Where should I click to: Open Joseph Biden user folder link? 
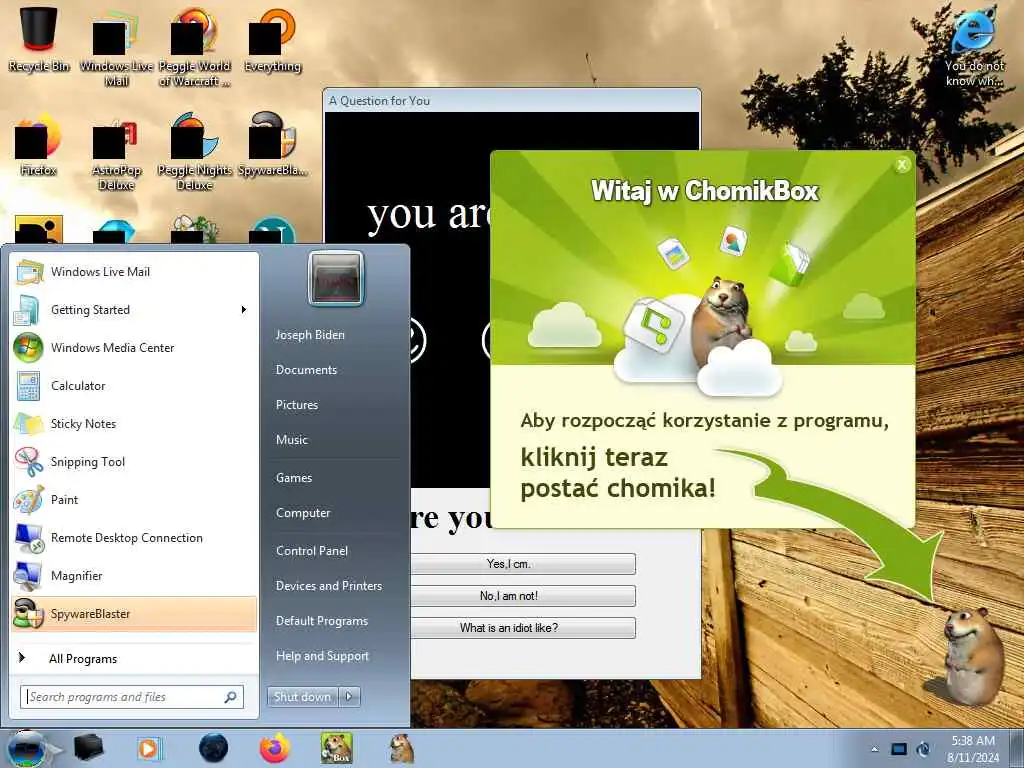pos(310,334)
